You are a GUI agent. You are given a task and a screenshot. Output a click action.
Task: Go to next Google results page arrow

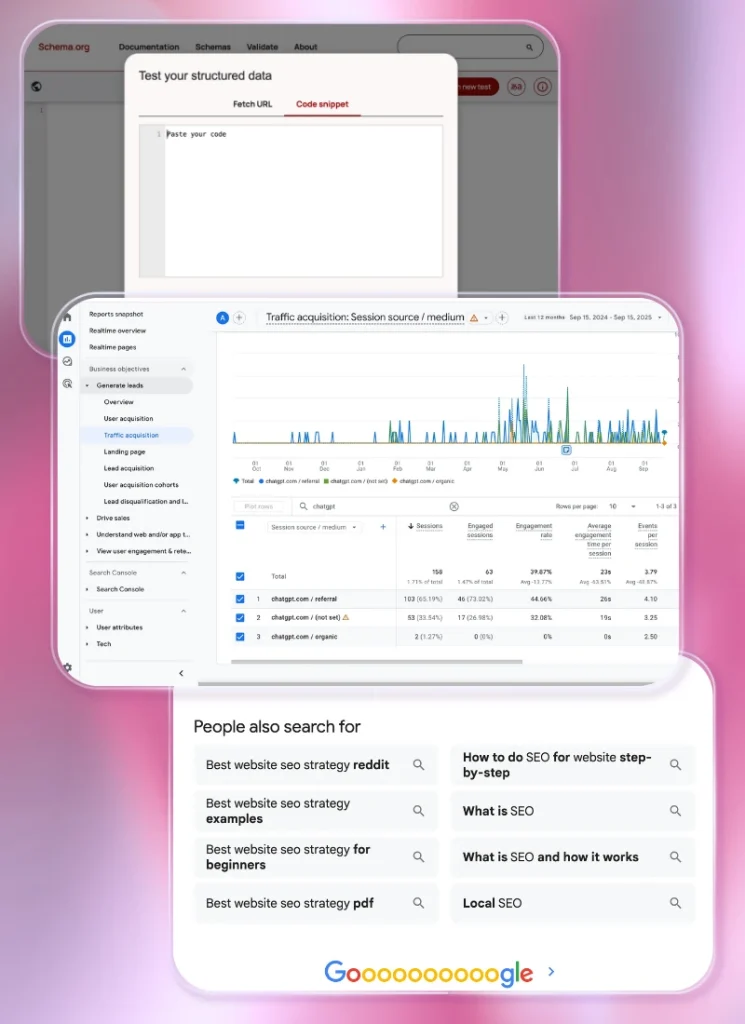pos(551,972)
